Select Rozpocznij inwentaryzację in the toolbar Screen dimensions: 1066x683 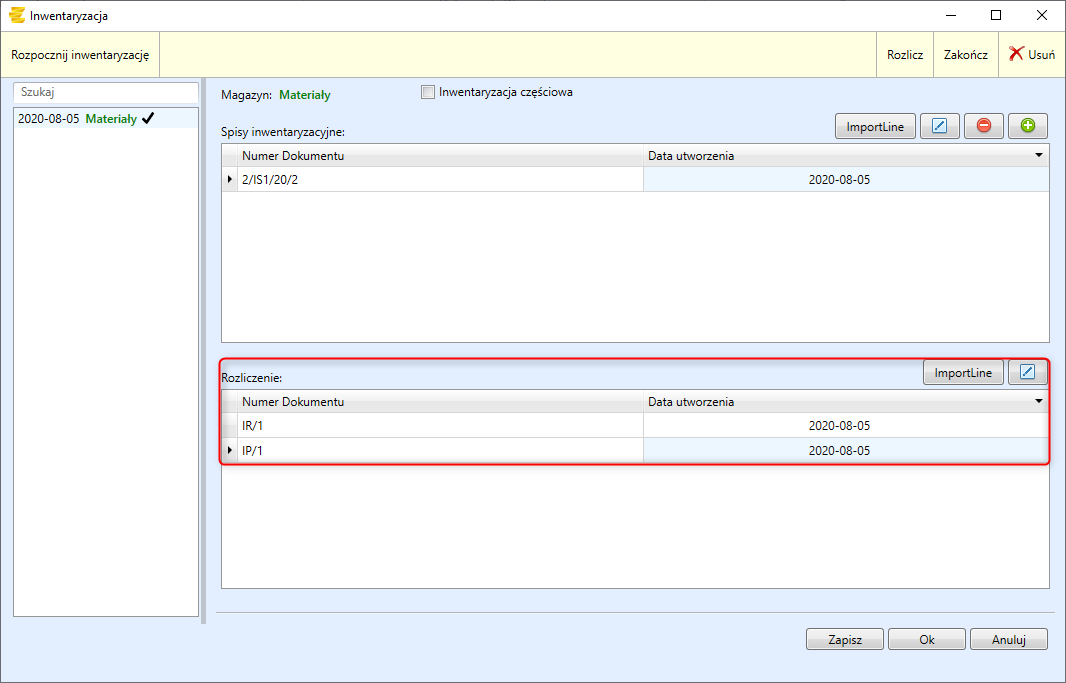coord(80,55)
